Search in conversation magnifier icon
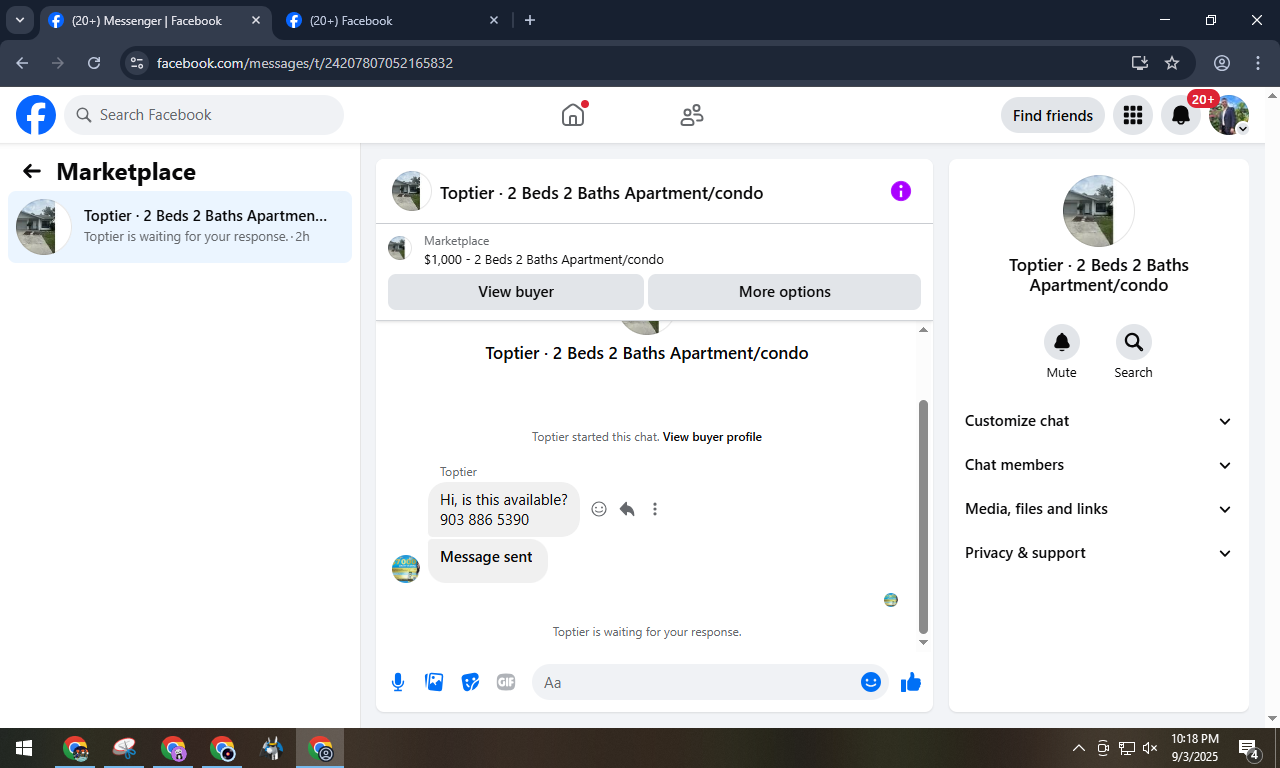Viewport: 1280px width, 768px height. pos(1134,342)
